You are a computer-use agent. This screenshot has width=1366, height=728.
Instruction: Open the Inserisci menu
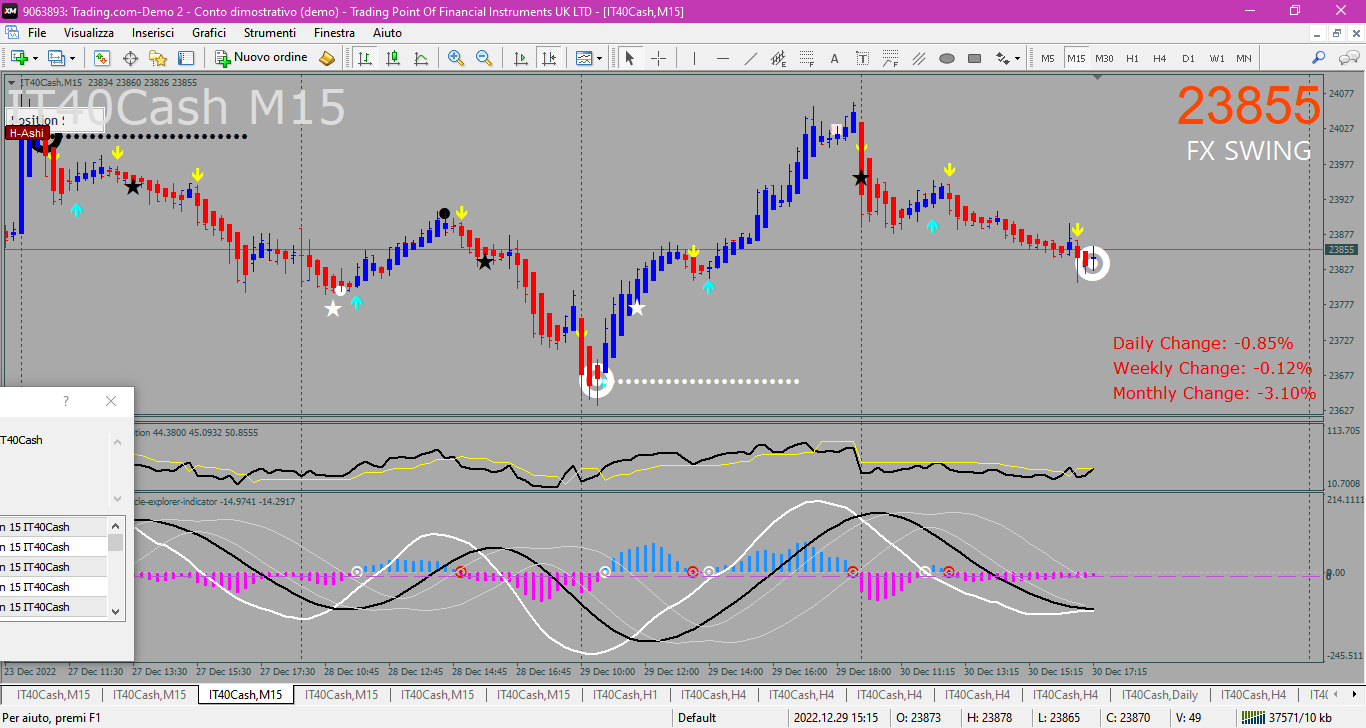click(x=153, y=33)
